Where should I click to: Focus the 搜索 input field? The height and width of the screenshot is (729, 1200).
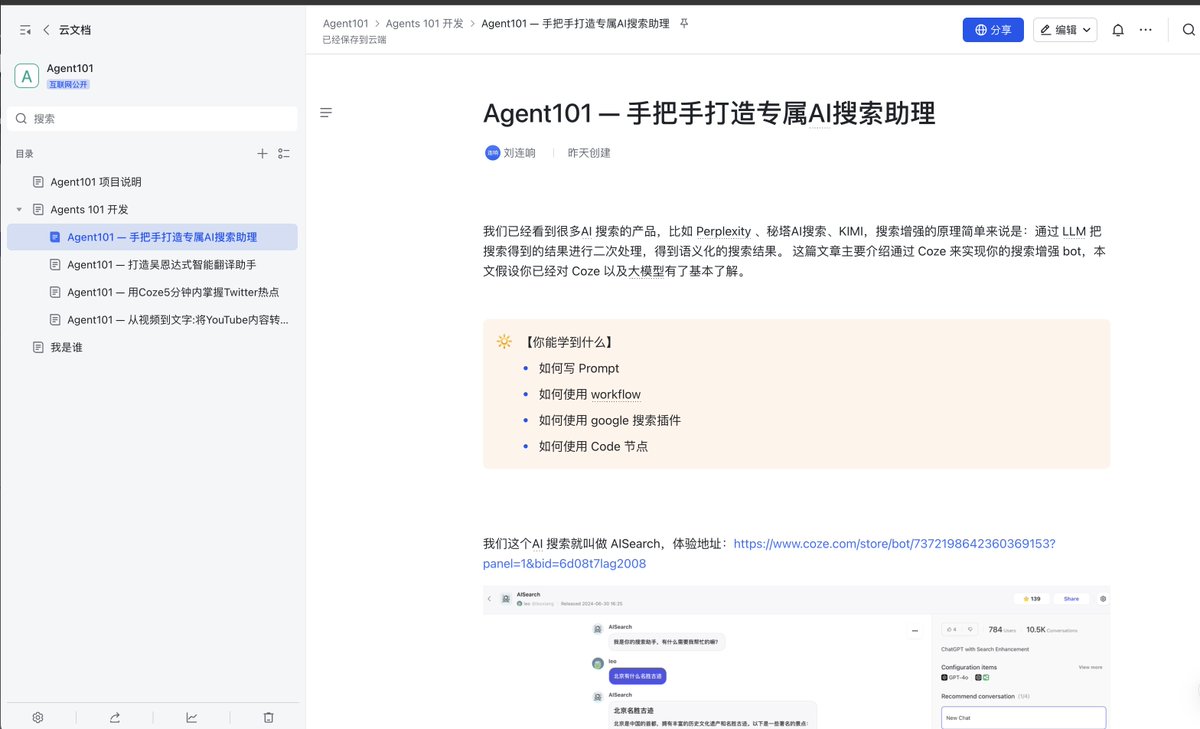[x=152, y=118]
